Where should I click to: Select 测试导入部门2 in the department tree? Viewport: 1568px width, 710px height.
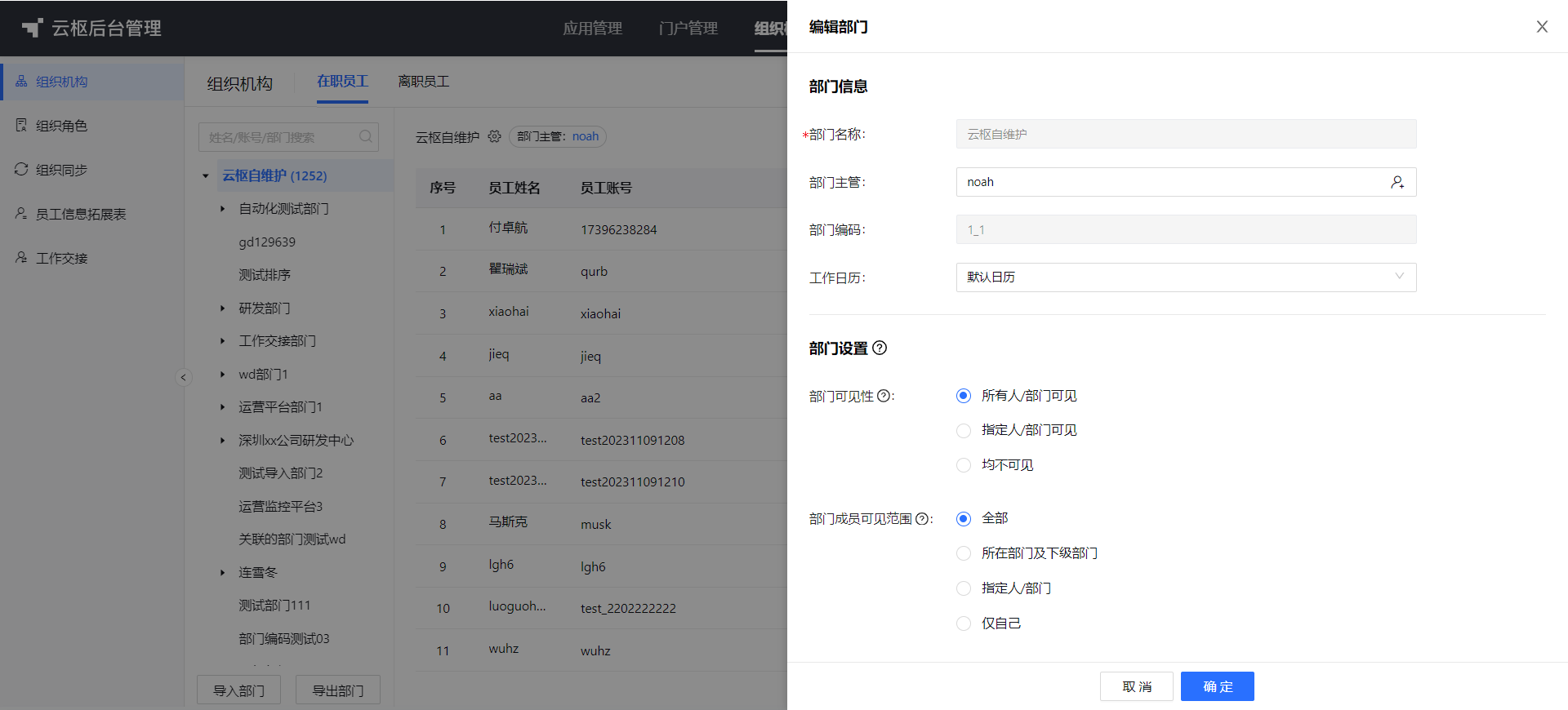click(x=281, y=473)
